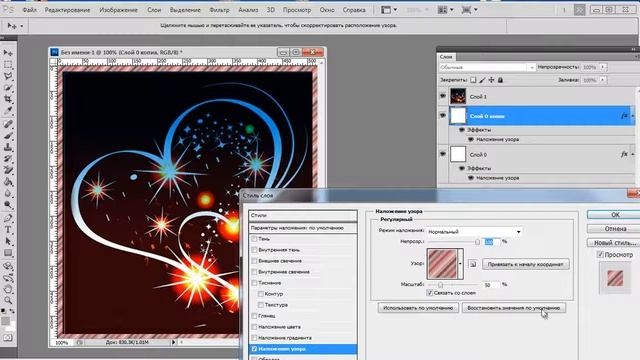Select the Hand tool
Viewport: 640px width, 360px height.
click(x=8, y=289)
